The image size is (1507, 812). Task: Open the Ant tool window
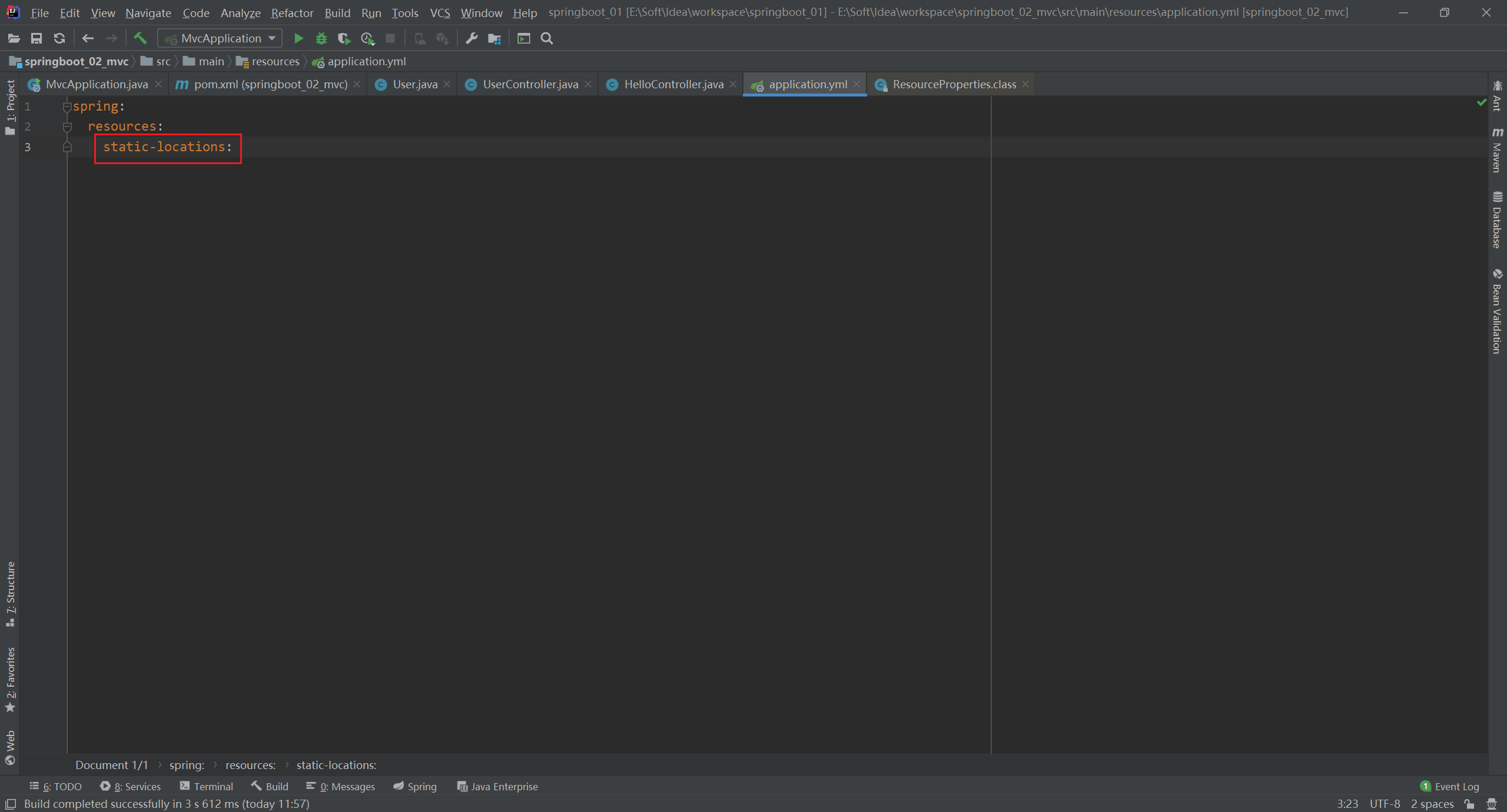pyautogui.click(x=1498, y=96)
